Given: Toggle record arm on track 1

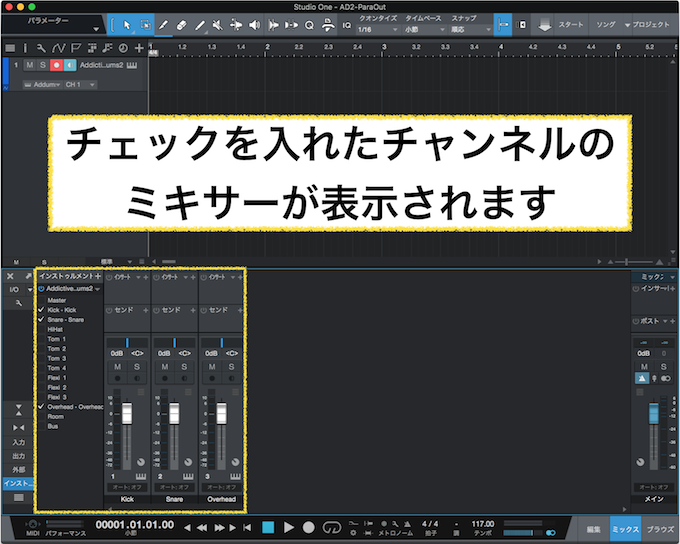Looking at the screenshot, I should click(56, 65).
